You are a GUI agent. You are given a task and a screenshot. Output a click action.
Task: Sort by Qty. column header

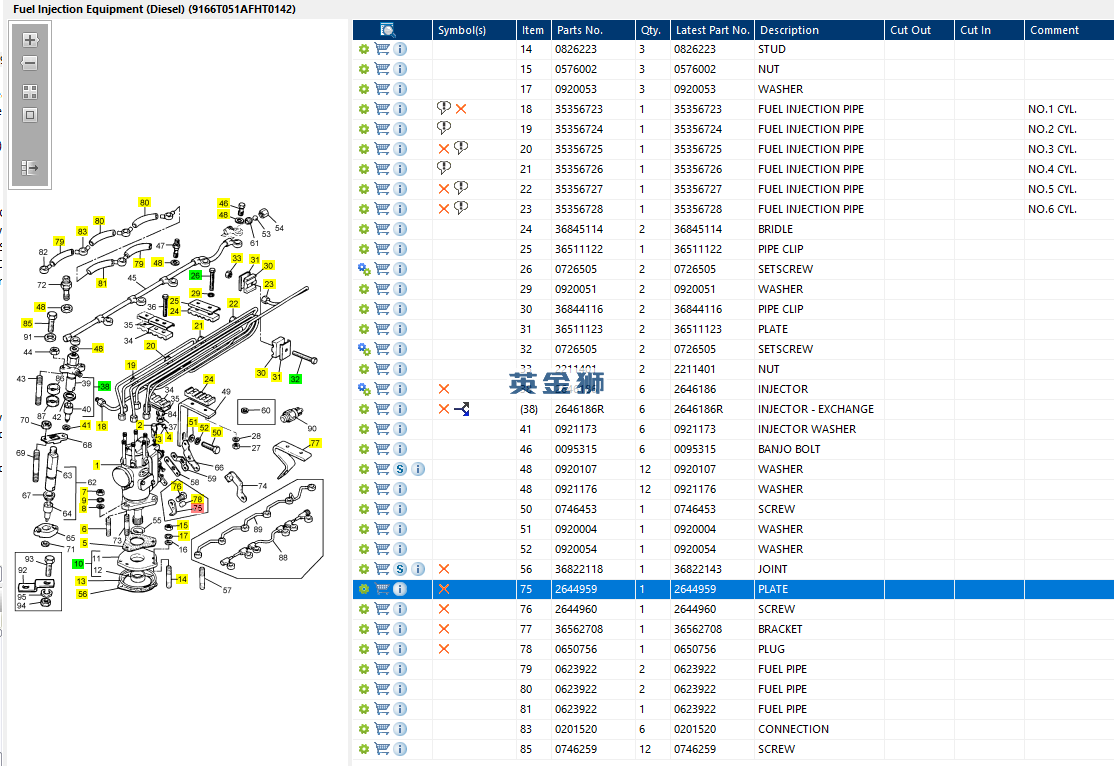pos(652,30)
